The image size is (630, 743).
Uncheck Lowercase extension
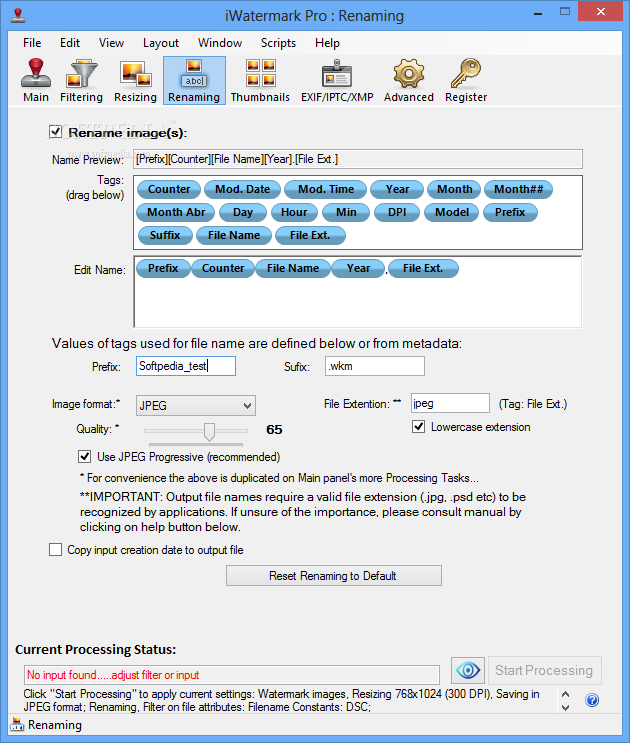coord(418,426)
